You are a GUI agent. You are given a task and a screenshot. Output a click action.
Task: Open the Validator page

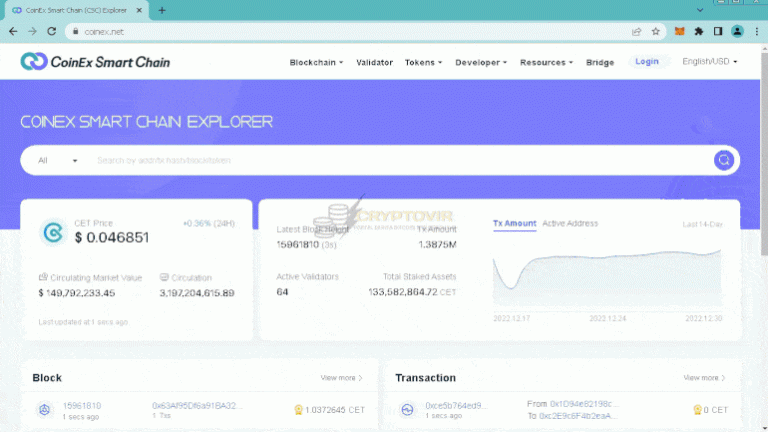click(x=374, y=62)
